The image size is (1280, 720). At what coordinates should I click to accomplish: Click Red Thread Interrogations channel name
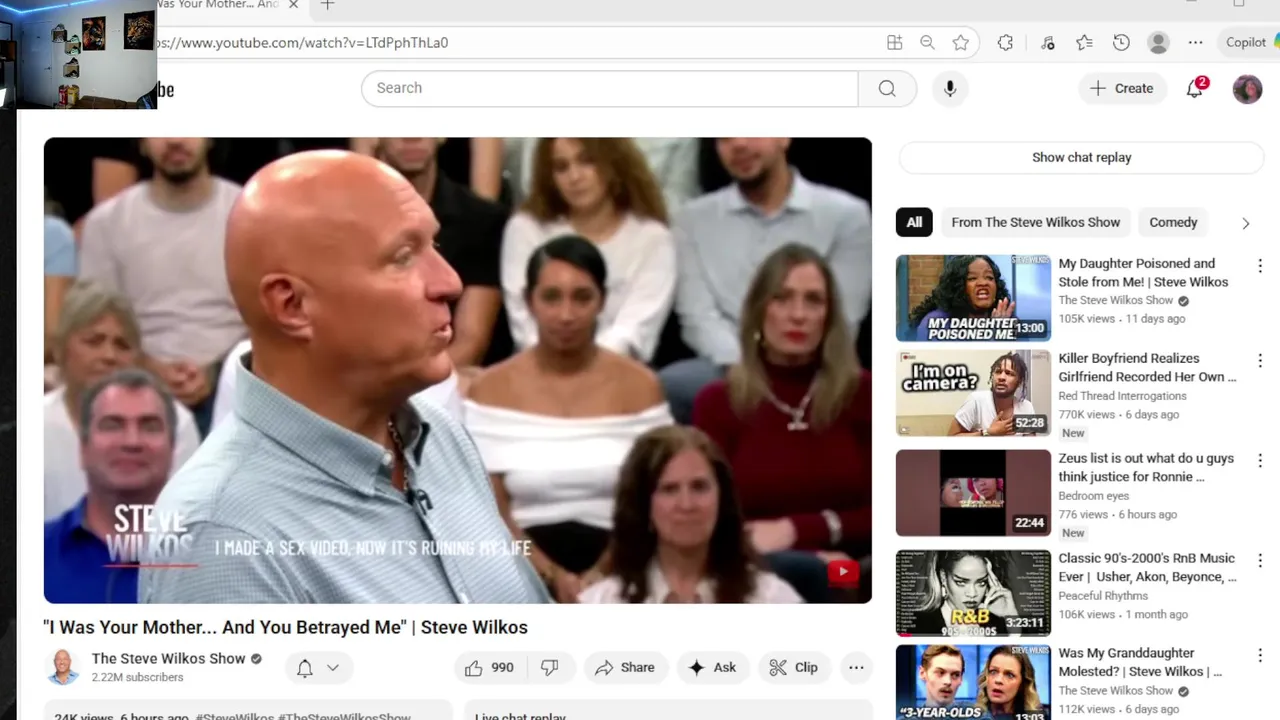[x=1122, y=396]
